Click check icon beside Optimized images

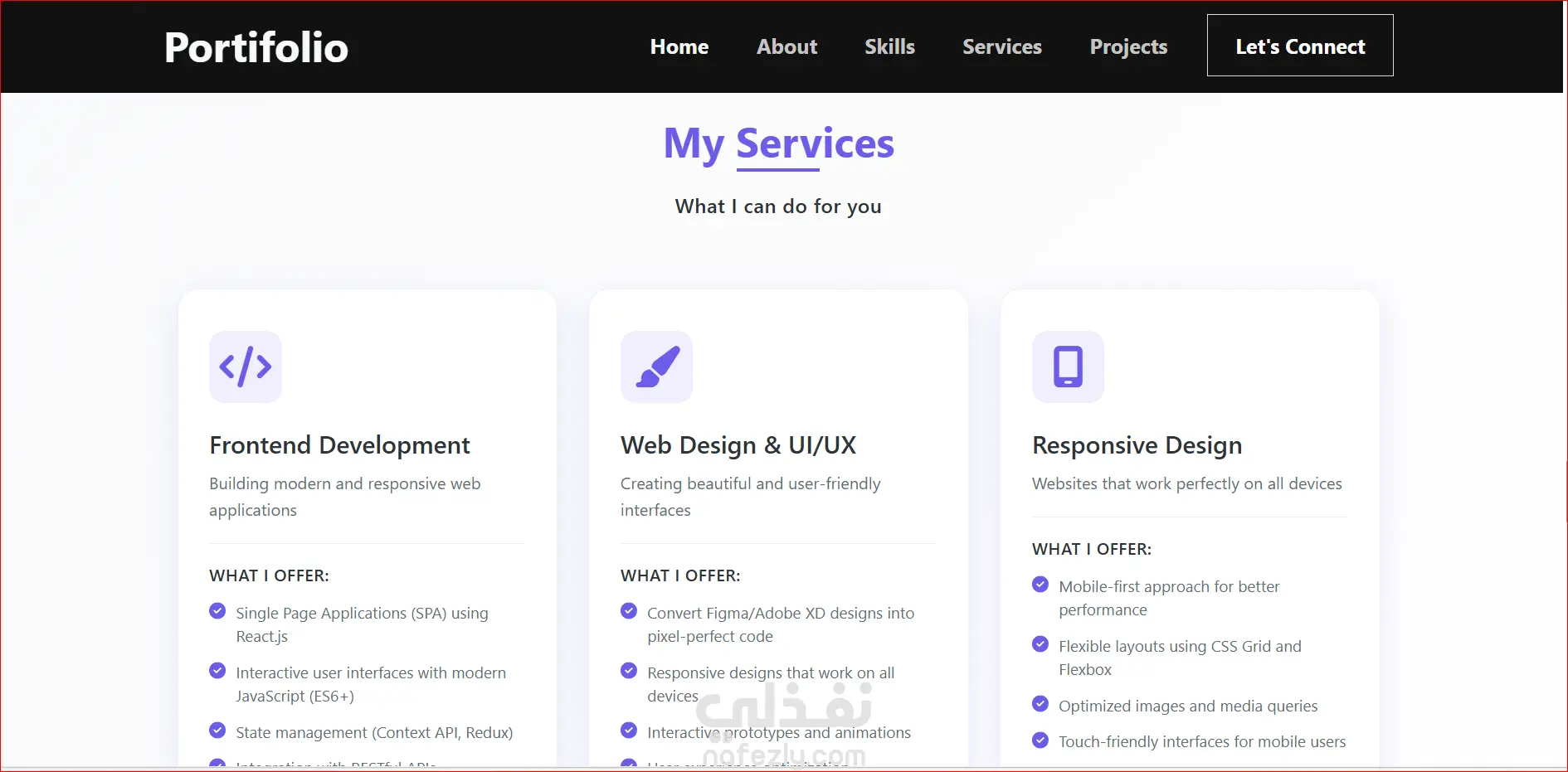pos(1040,704)
